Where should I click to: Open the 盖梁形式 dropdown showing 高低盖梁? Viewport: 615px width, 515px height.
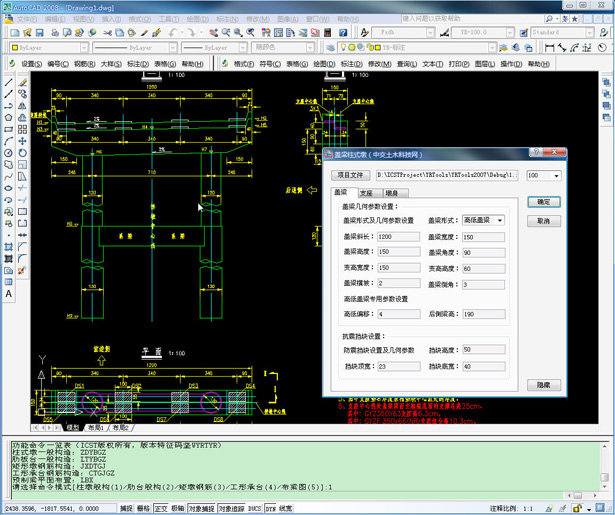point(483,220)
